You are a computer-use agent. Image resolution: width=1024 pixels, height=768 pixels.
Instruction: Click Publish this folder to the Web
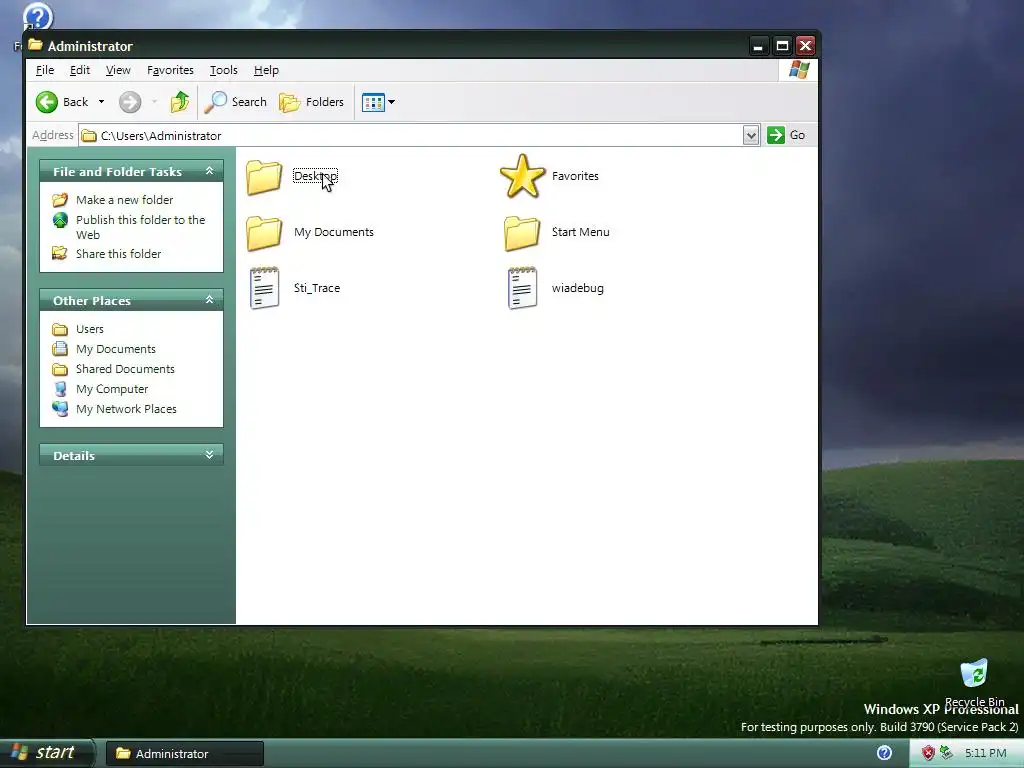coord(140,227)
